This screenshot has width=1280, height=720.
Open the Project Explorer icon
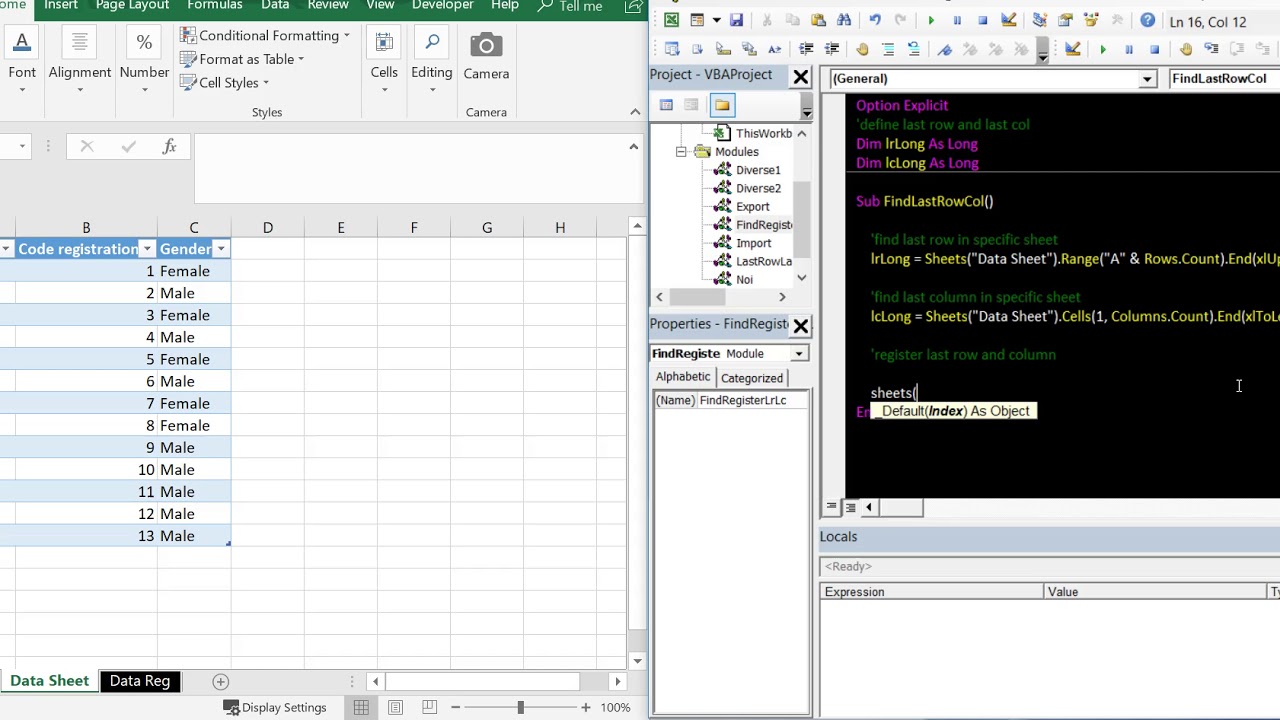1040,20
